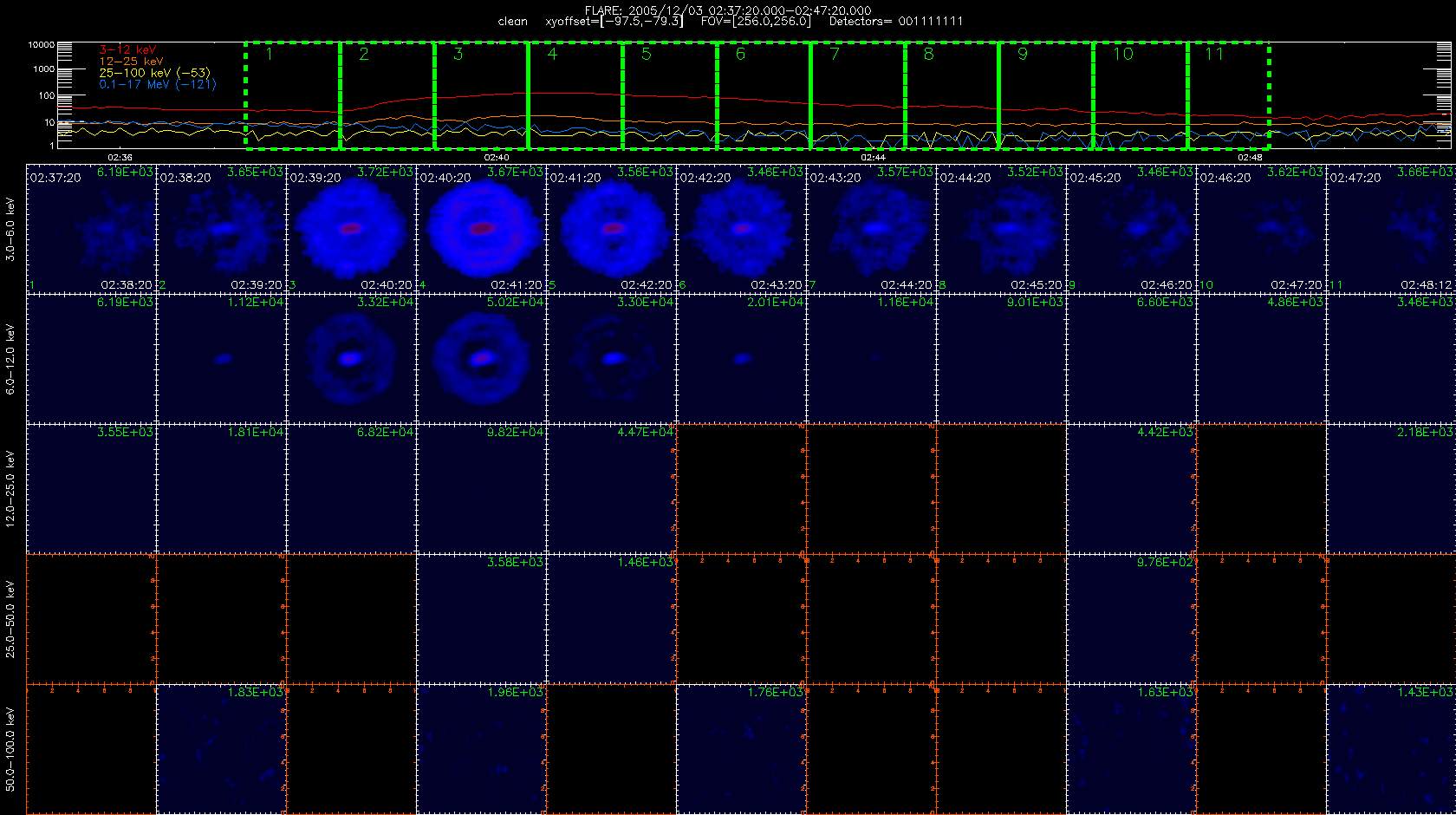Screen dimensions: 1456x815
Task: Click the 4.47E+04 peak value label
Action: pyautogui.click(x=645, y=432)
